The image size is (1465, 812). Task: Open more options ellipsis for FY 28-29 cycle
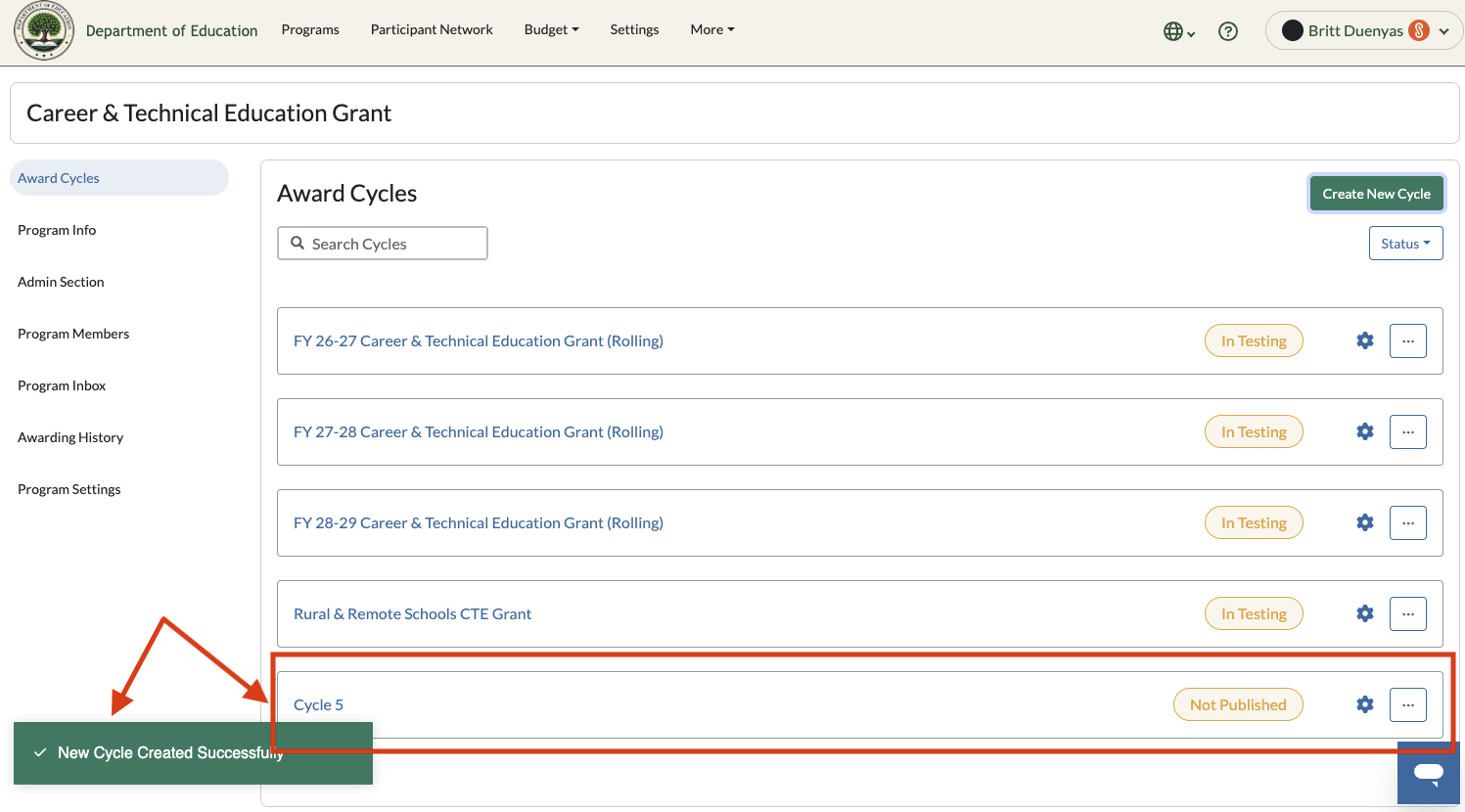point(1408,522)
